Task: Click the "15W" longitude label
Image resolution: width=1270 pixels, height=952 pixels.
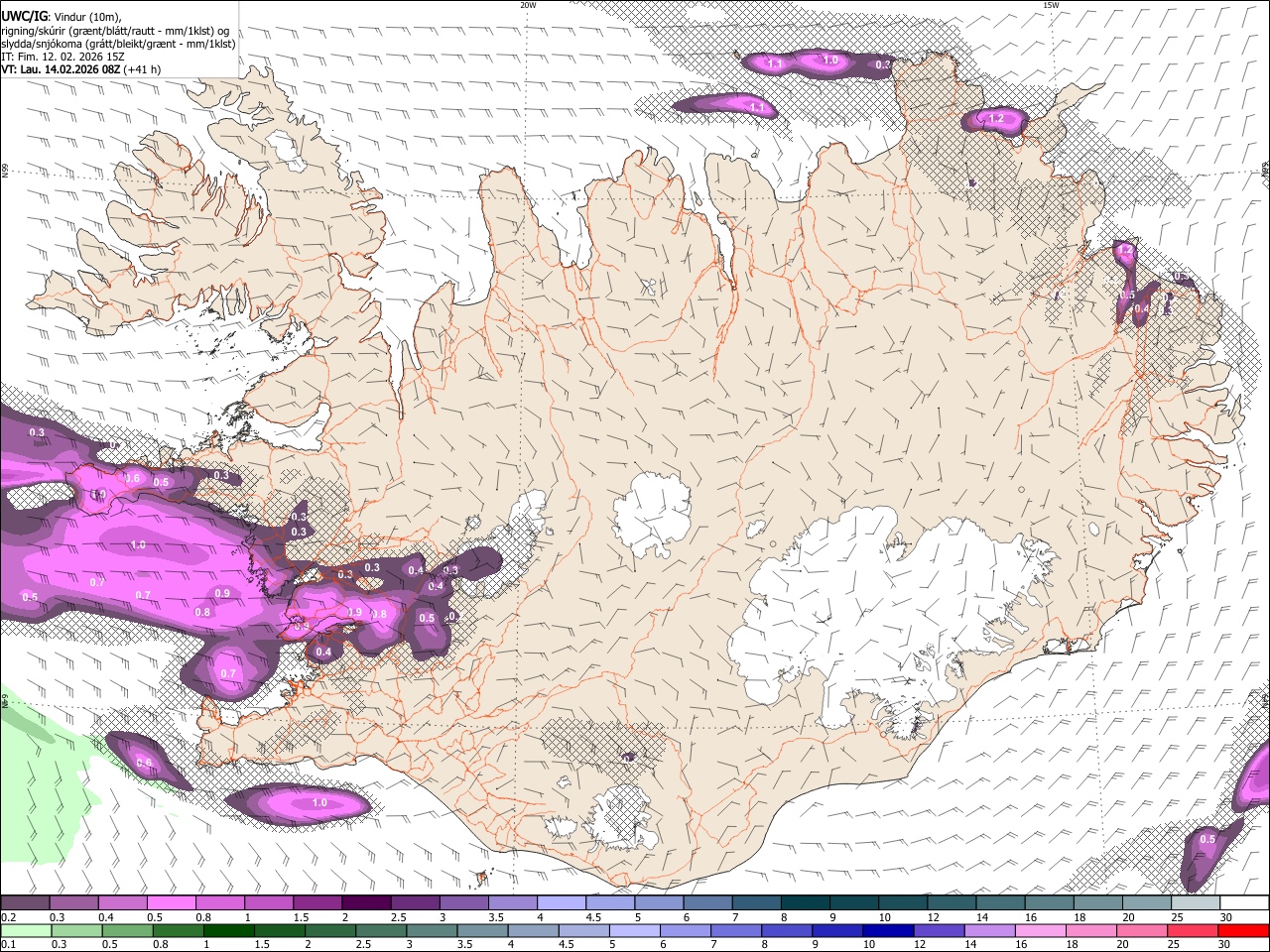Action: (x=1051, y=5)
